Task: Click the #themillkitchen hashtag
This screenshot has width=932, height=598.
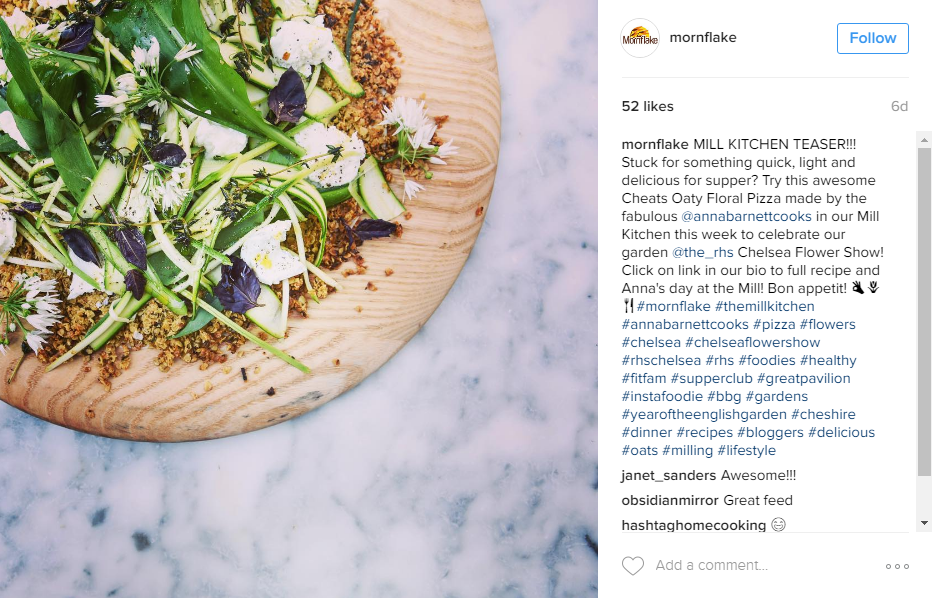Action: tap(764, 306)
